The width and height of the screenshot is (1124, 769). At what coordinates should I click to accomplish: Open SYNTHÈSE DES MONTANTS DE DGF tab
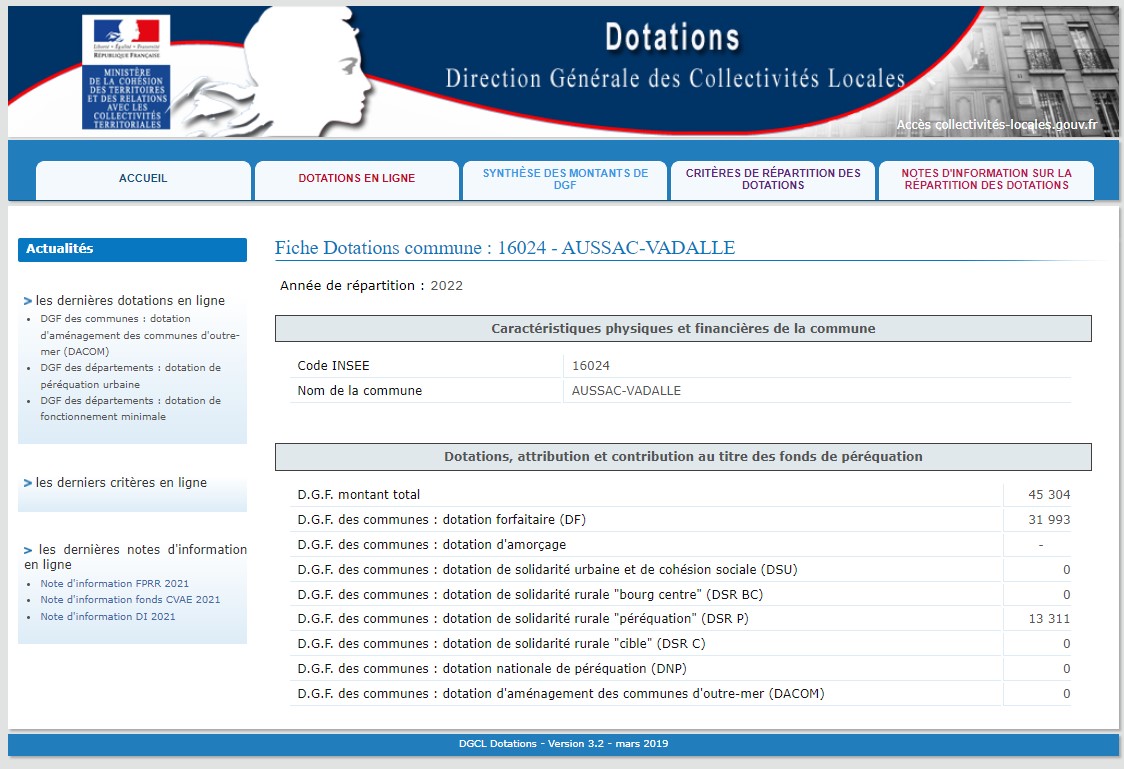coord(565,179)
